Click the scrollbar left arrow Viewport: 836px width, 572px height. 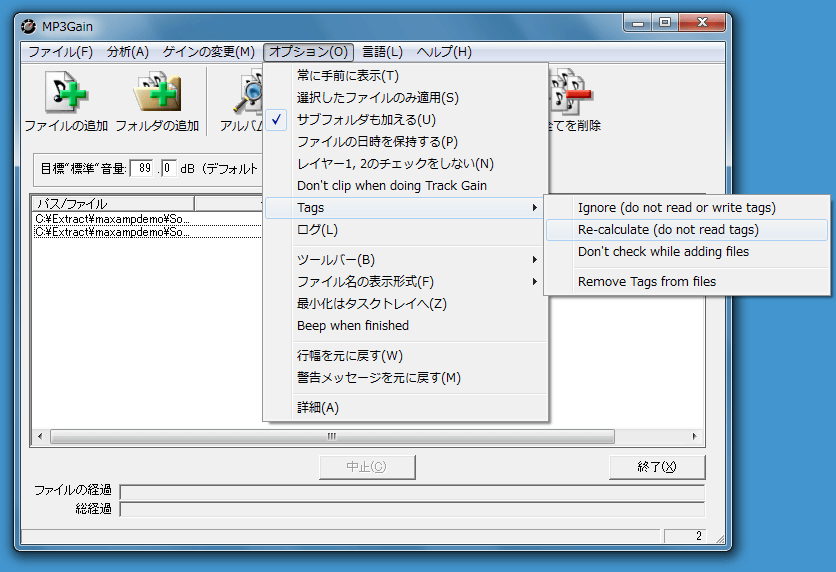pos(40,437)
